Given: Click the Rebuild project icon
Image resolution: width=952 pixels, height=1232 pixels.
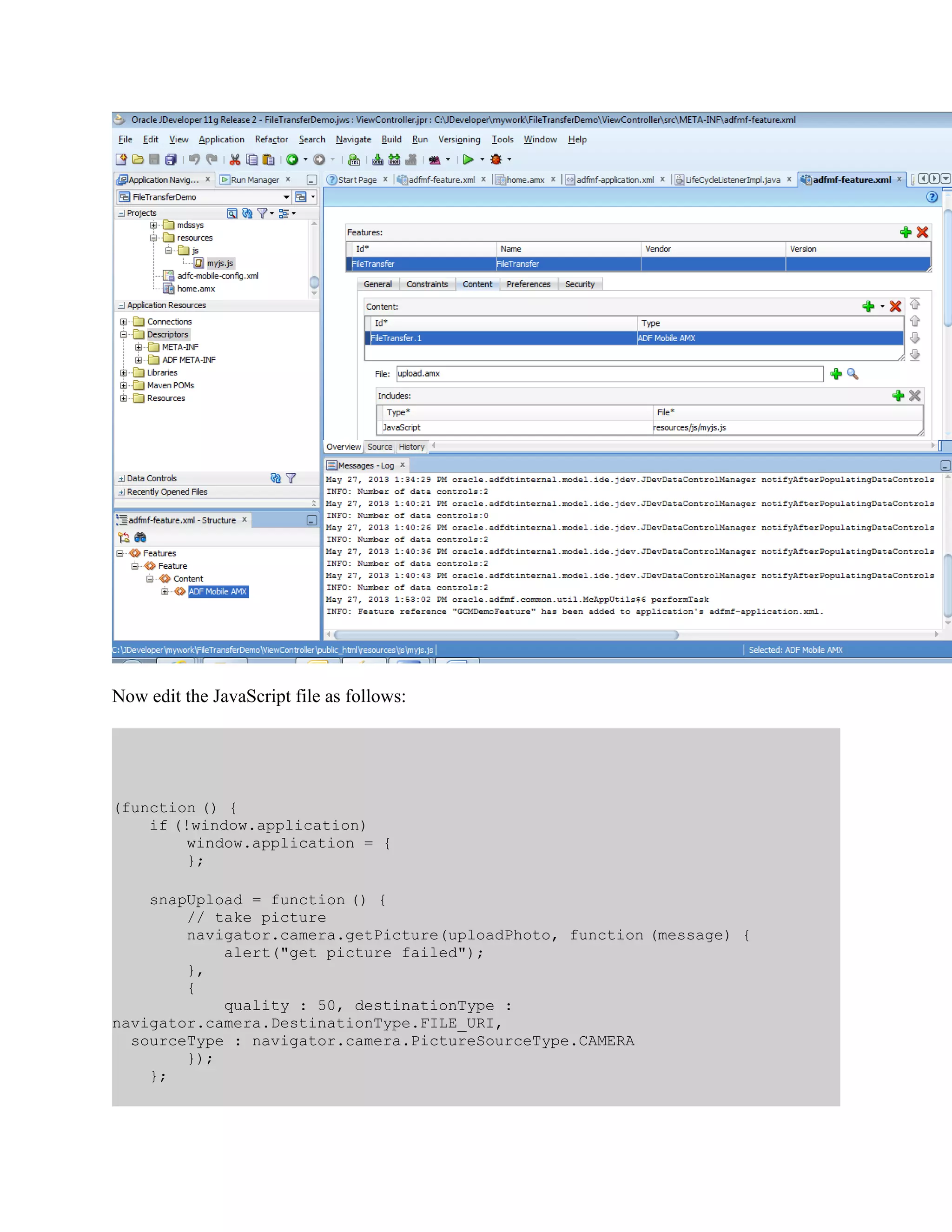Looking at the screenshot, I should pyautogui.click(x=394, y=159).
